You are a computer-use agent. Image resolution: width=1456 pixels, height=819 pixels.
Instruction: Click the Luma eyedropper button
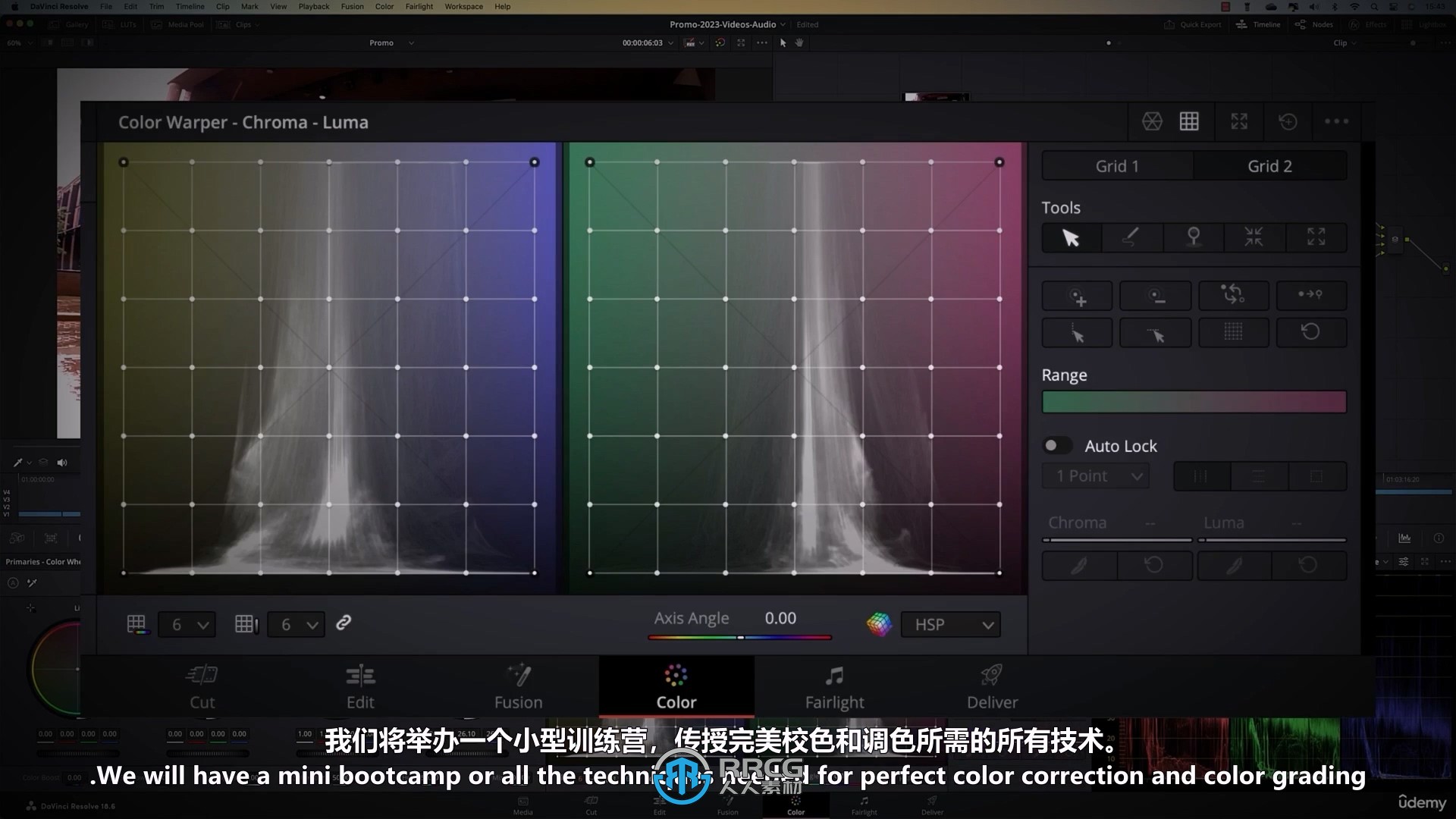[x=1235, y=566]
